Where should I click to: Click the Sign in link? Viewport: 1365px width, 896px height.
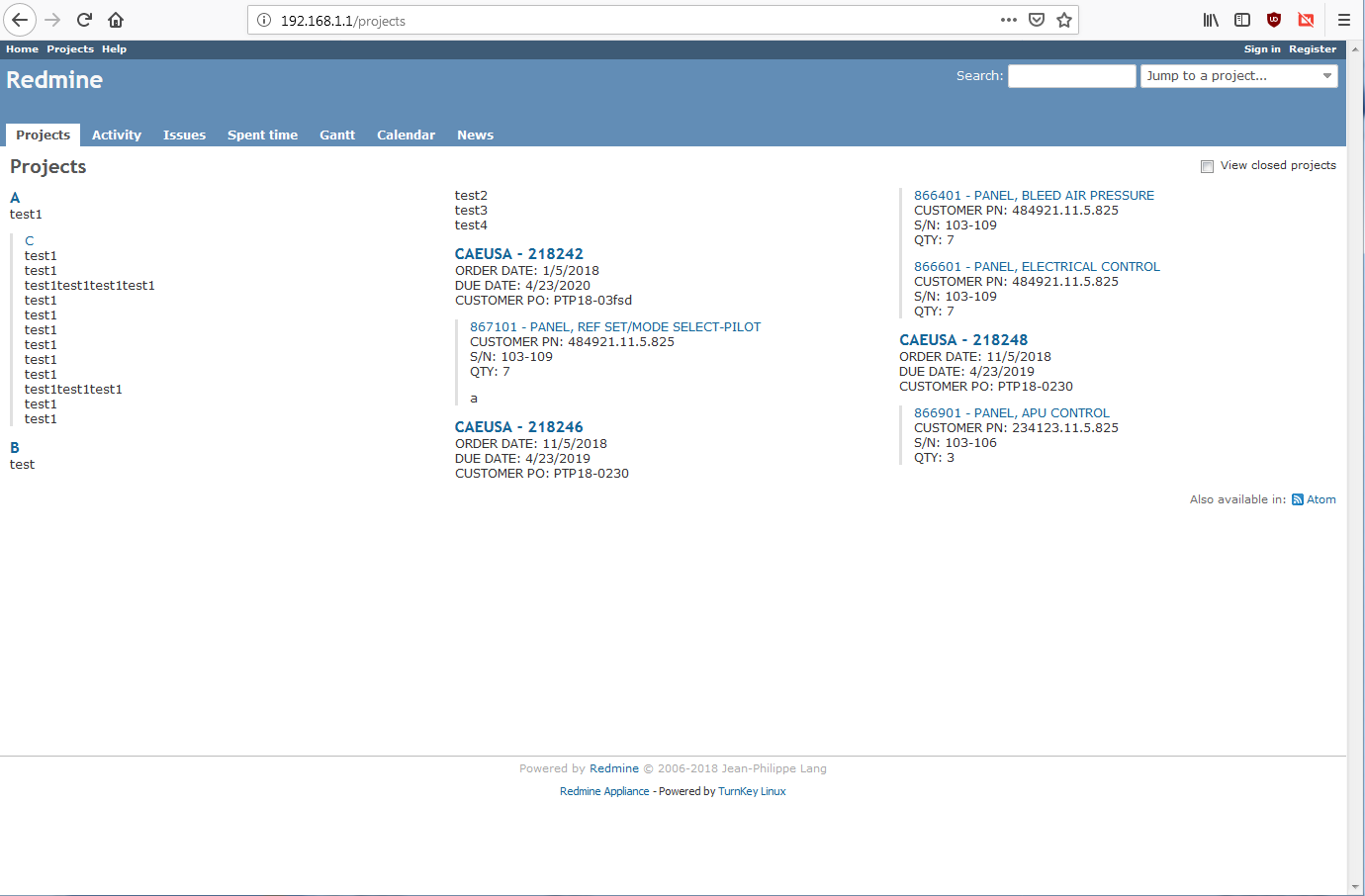click(x=1262, y=48)
